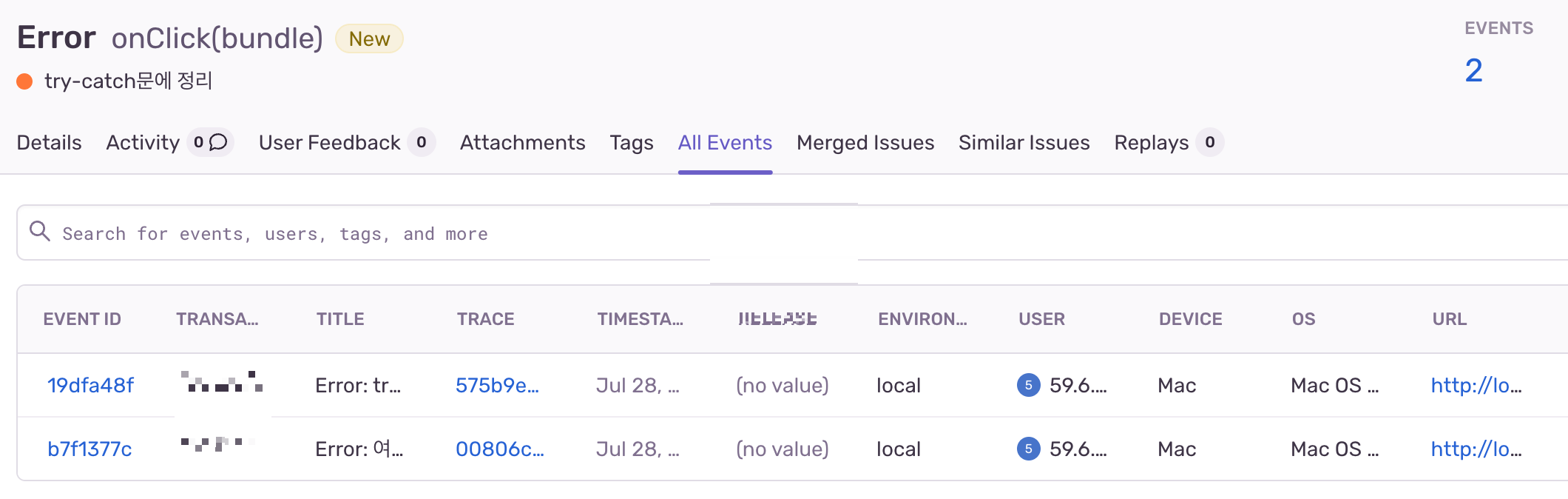Click the DEVICE column header
This screenshot has height=499, width=1568.
pyautogui.click(x=1190, y=319)
